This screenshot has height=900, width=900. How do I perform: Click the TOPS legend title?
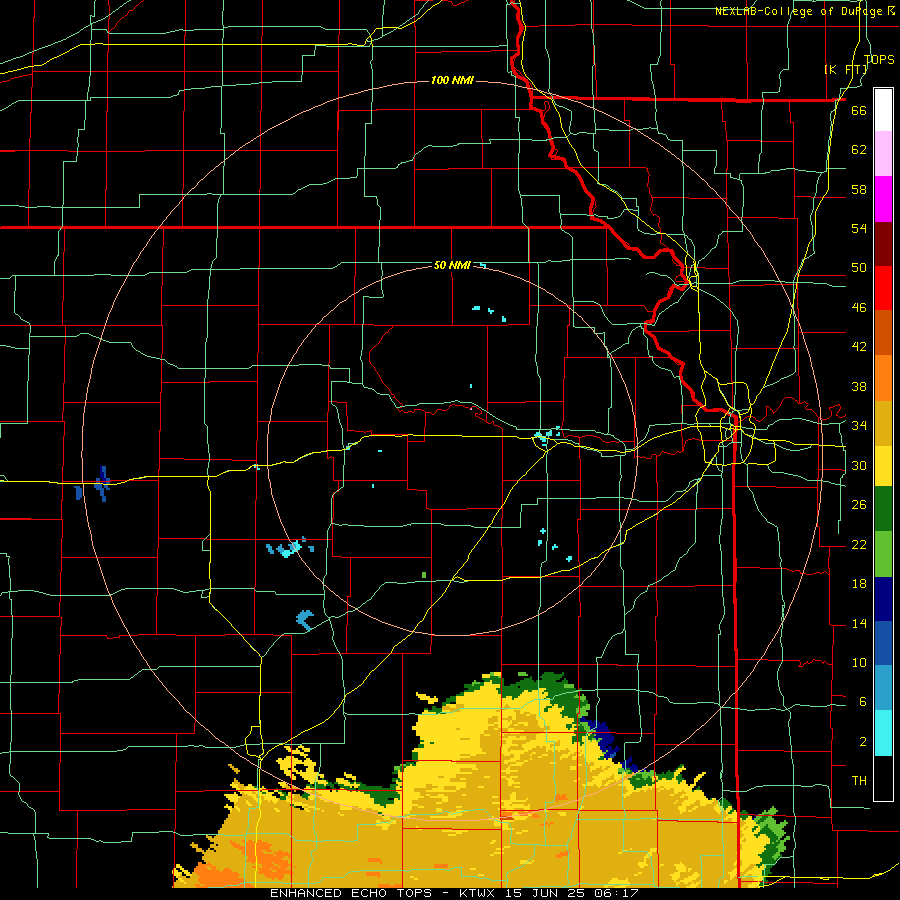point(879,59)
